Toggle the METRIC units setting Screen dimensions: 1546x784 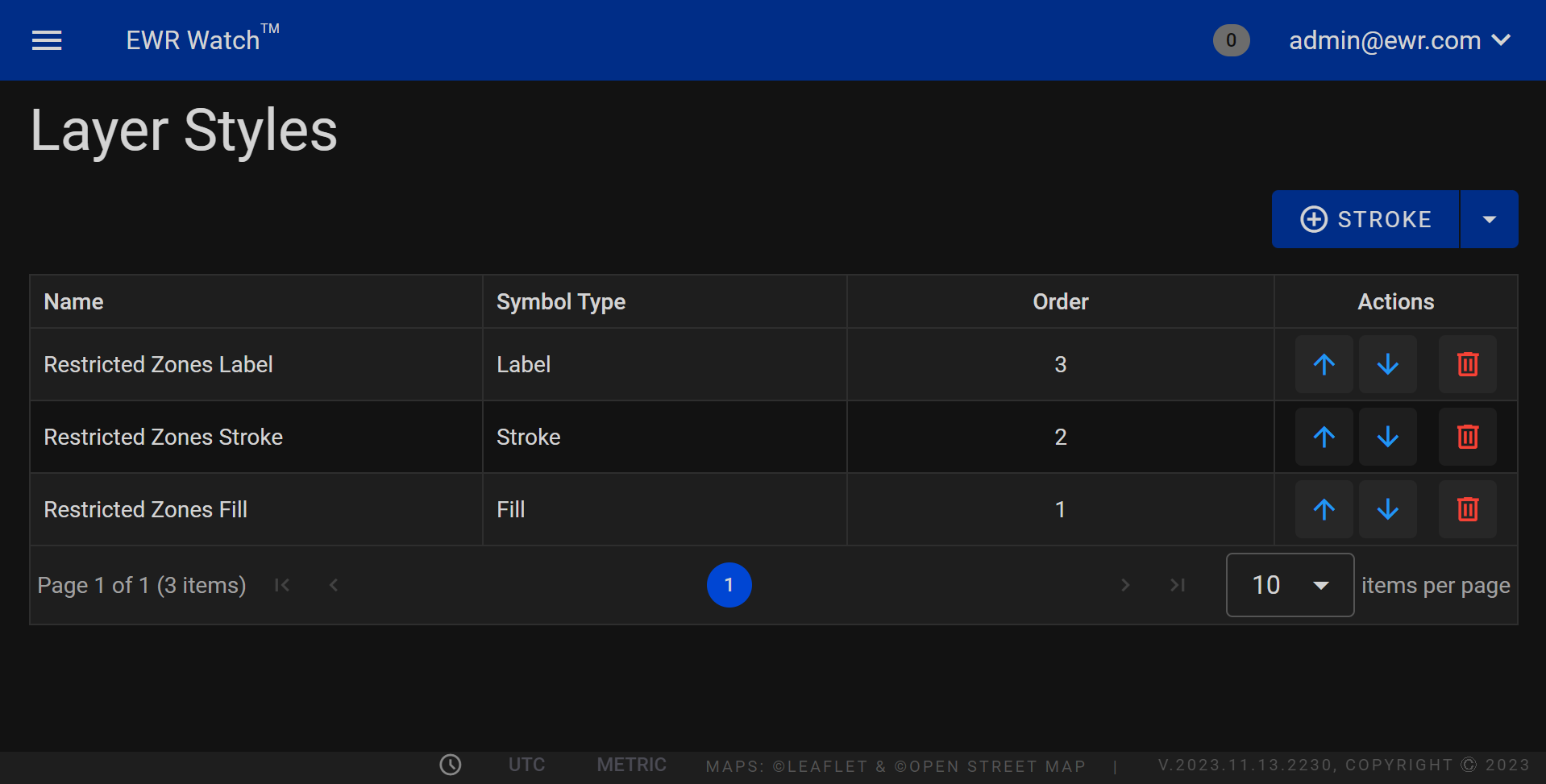click(631, 765)
